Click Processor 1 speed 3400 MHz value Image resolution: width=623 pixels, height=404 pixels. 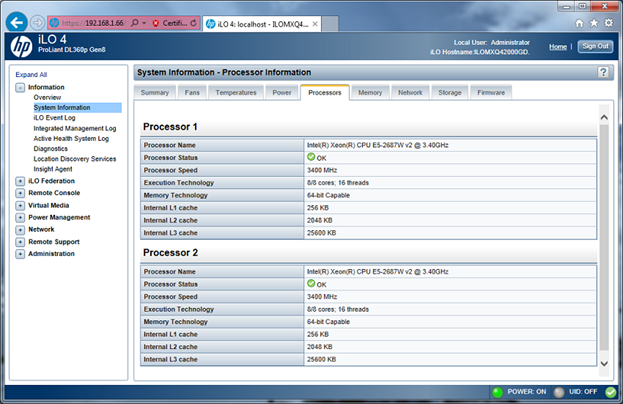[322, 170]
